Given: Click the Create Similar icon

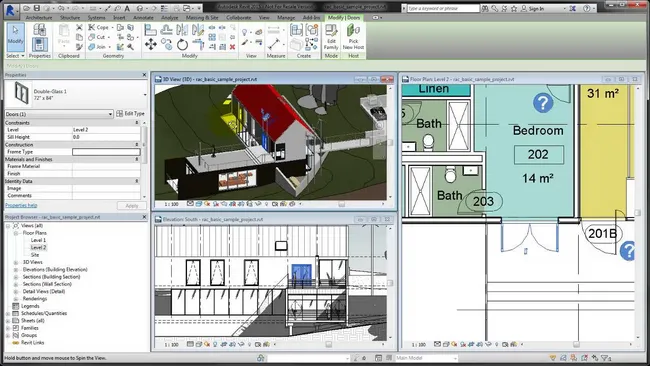Looking at the screenshot, I should [x=312, y=44].
